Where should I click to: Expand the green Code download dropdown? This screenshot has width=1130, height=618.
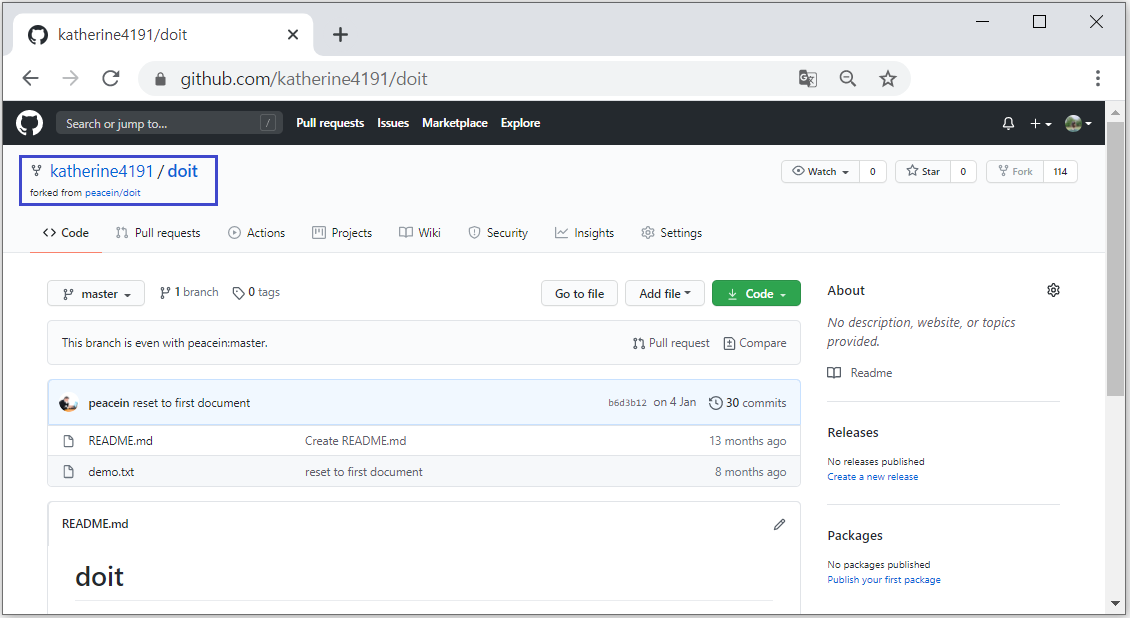click(x=756, y=293)
